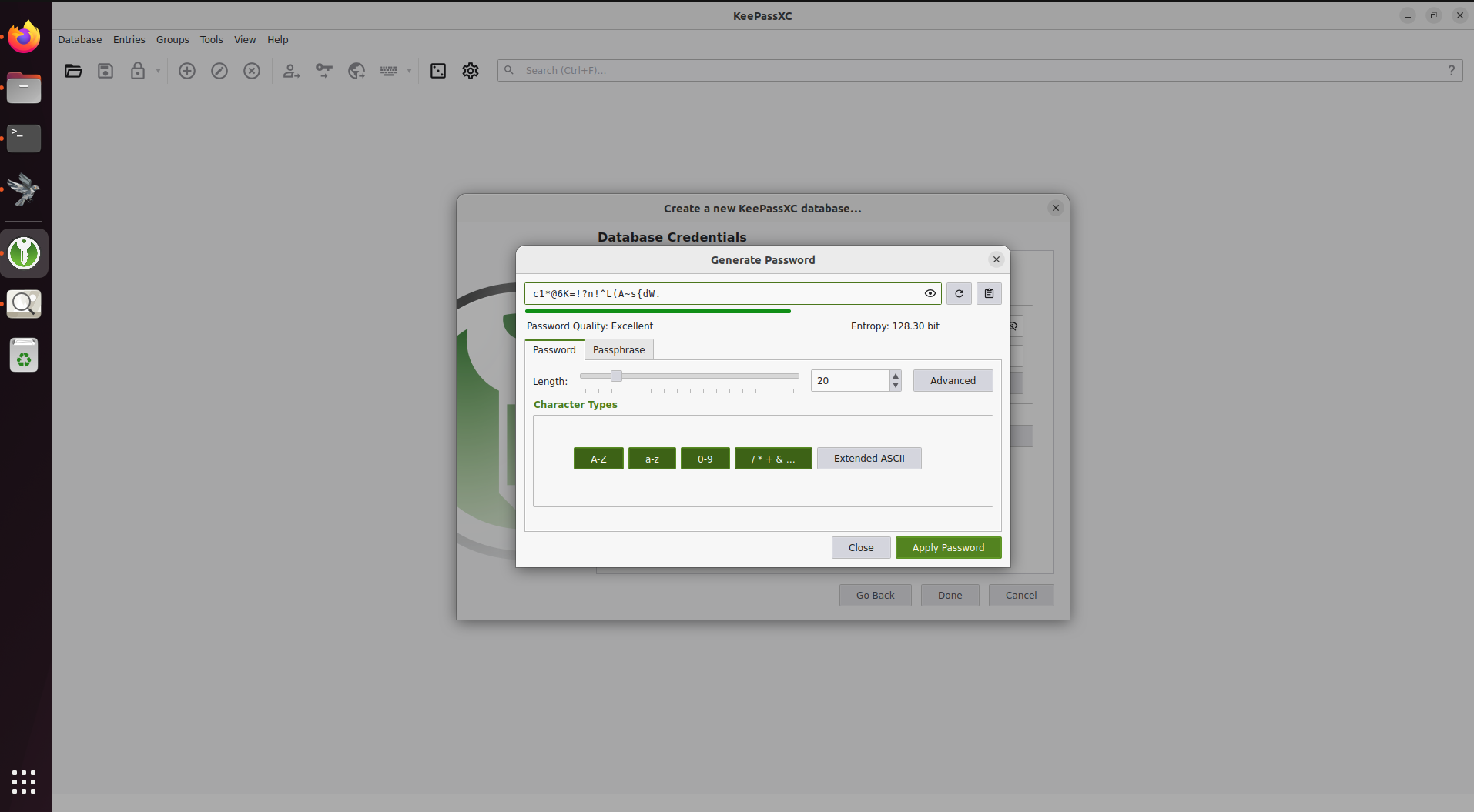The height and width of the screenshot is (812, 1474).
Task: Open the Tools menu
Action: [x=212, y=40]
